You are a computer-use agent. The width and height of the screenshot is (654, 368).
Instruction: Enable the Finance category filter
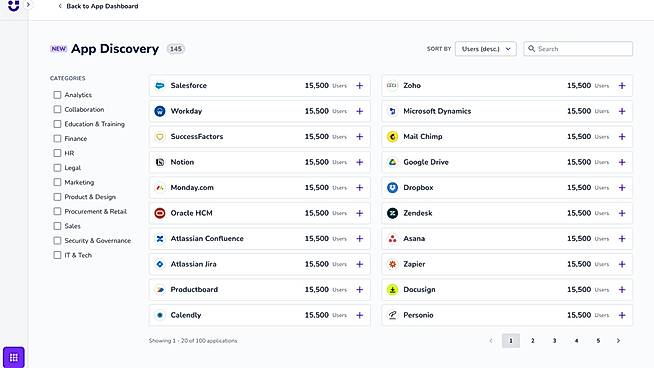(x=57, y=139)
